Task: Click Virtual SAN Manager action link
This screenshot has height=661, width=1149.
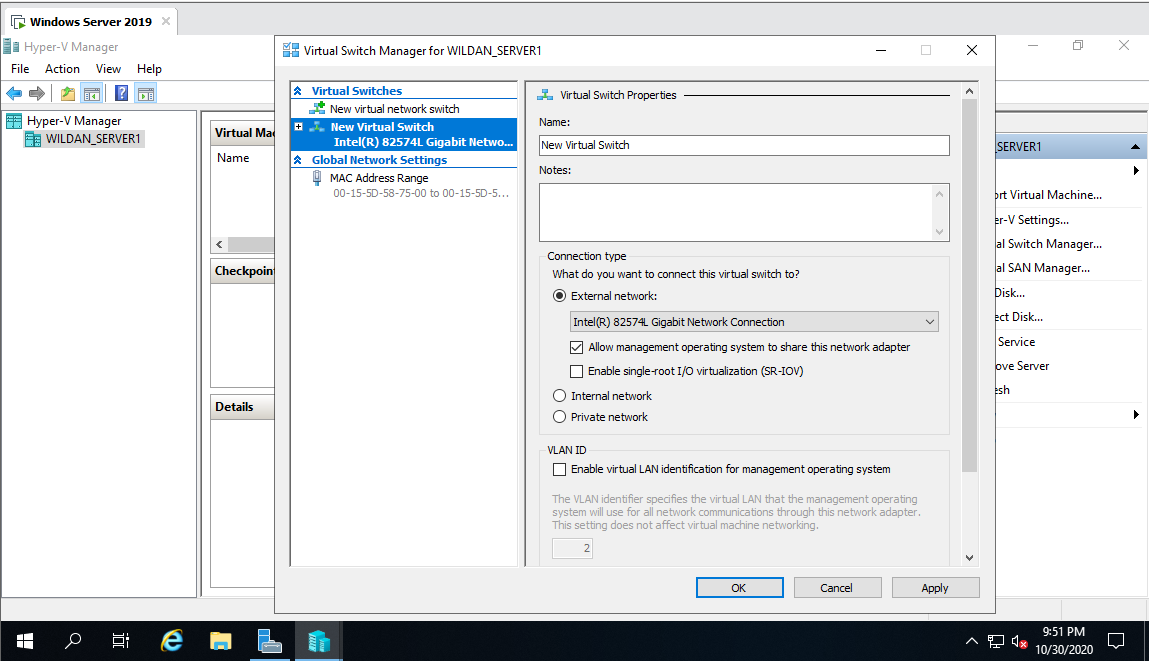Action: (x=1043, y=268)
